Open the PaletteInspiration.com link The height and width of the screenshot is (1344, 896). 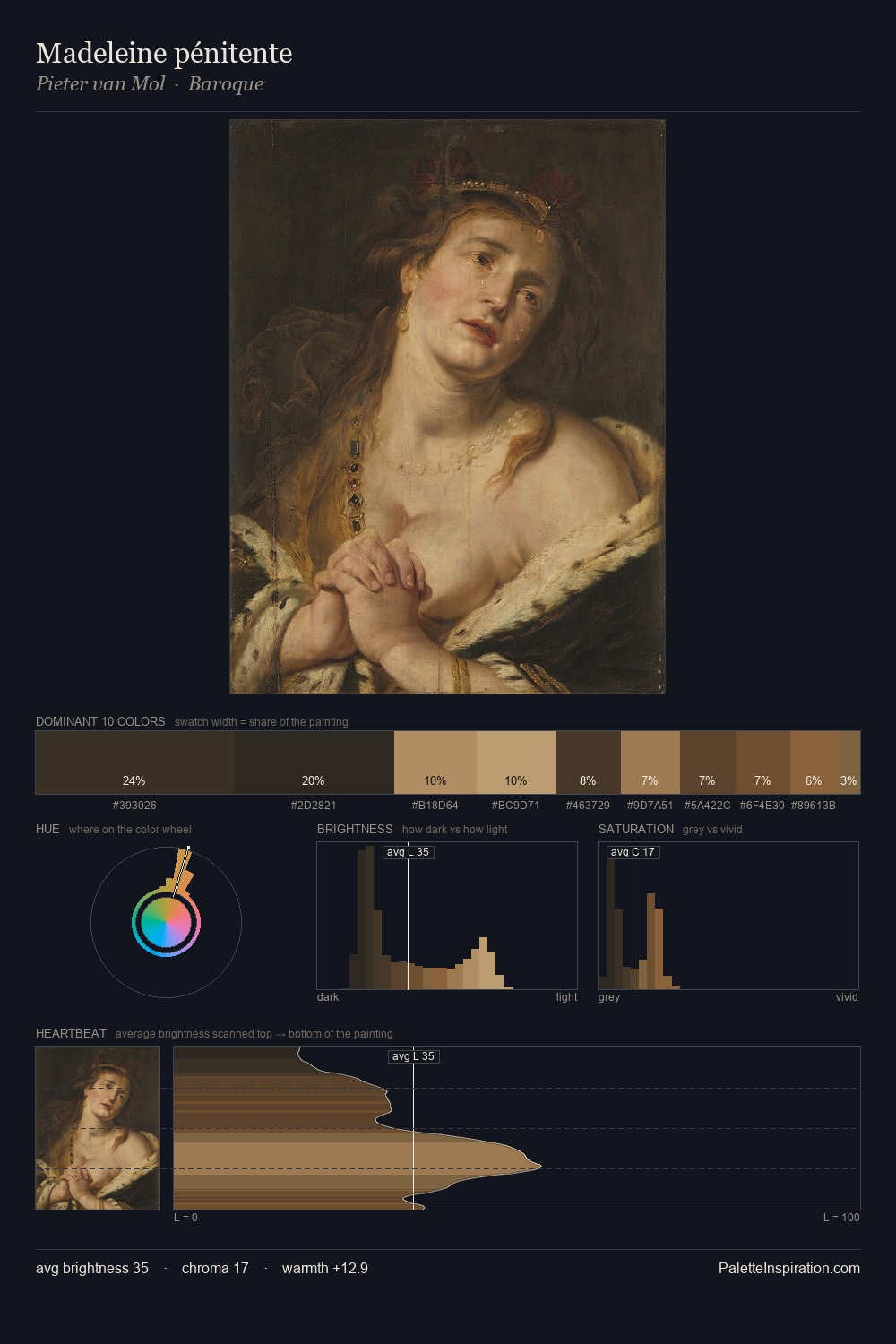pyautogui.click(x=789, y=1269)
